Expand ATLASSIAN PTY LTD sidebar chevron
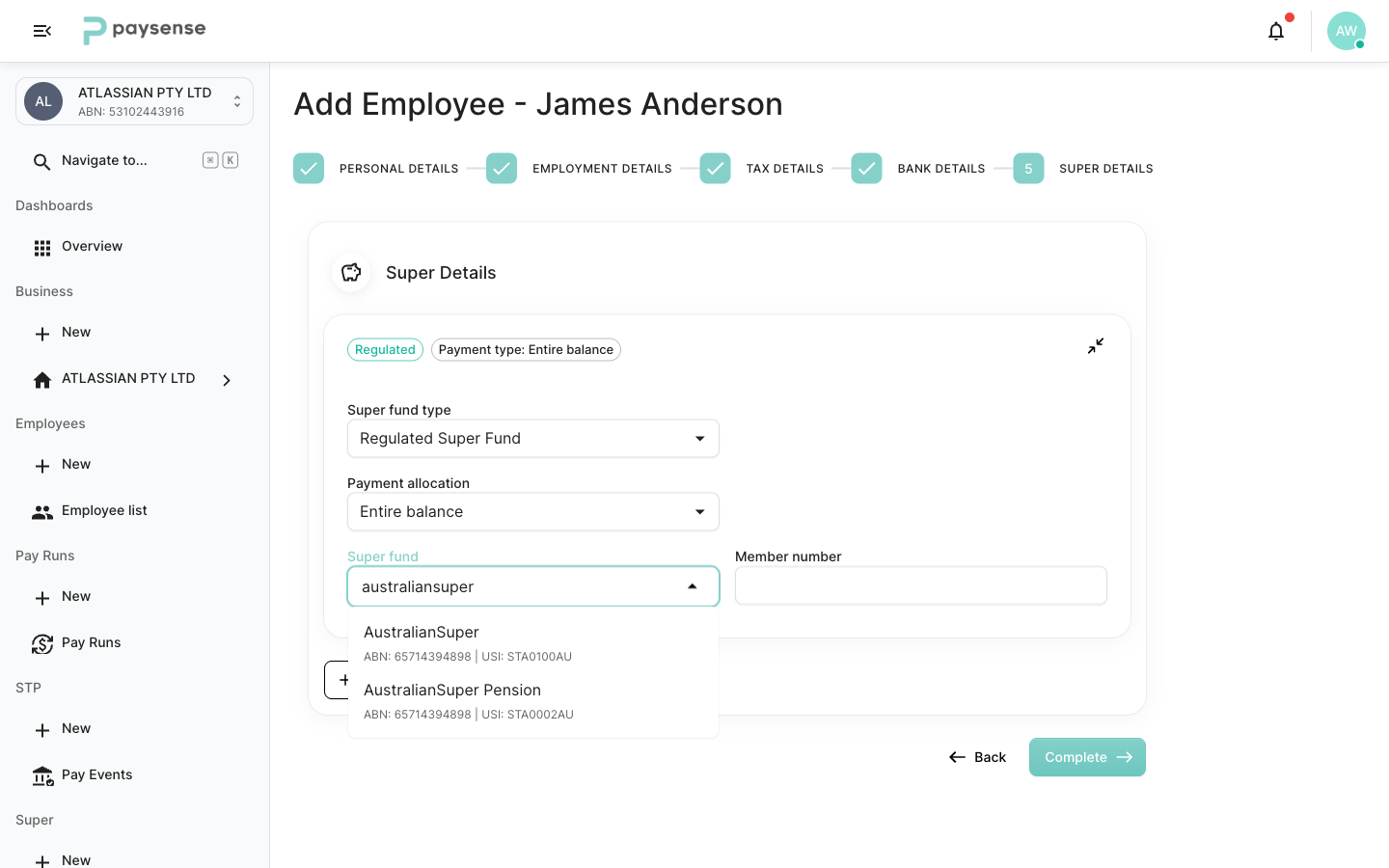1389x868 pixels. coord(227,380)
